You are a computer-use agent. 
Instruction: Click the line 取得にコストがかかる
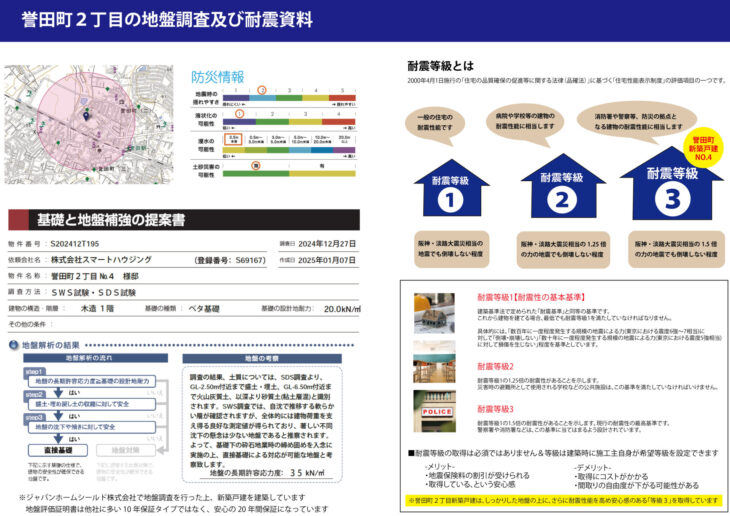[611, 476]
